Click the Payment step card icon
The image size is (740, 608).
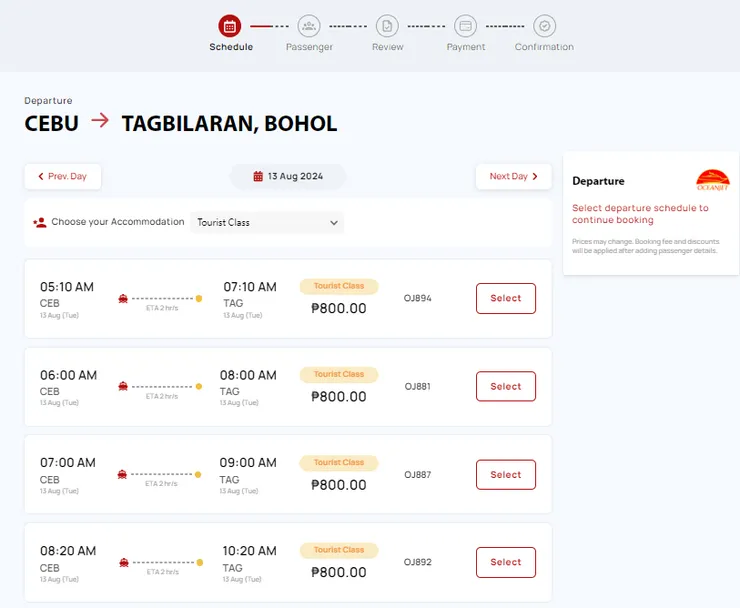point(465,26)
